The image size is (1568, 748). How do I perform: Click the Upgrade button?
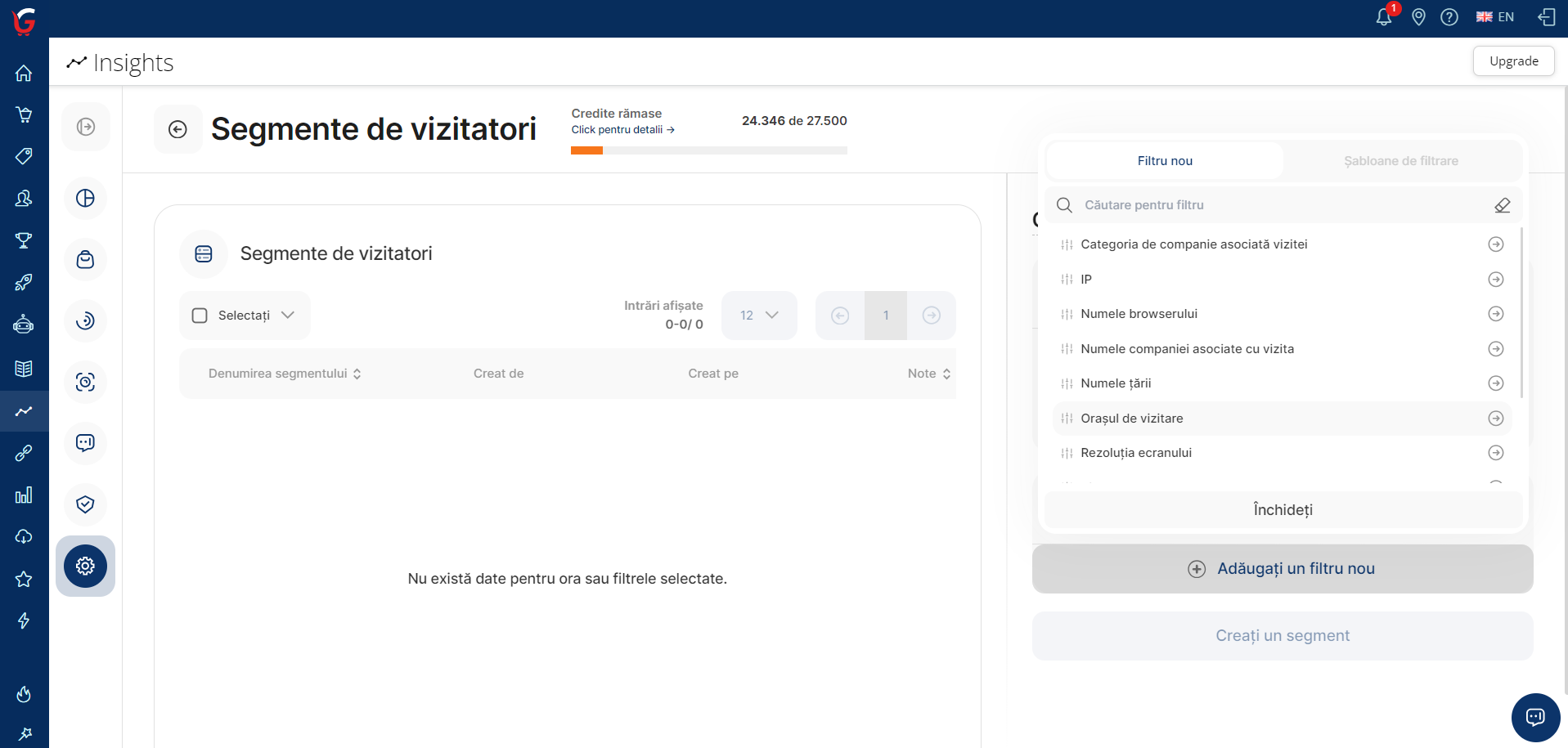click(x=1513, y=61)
